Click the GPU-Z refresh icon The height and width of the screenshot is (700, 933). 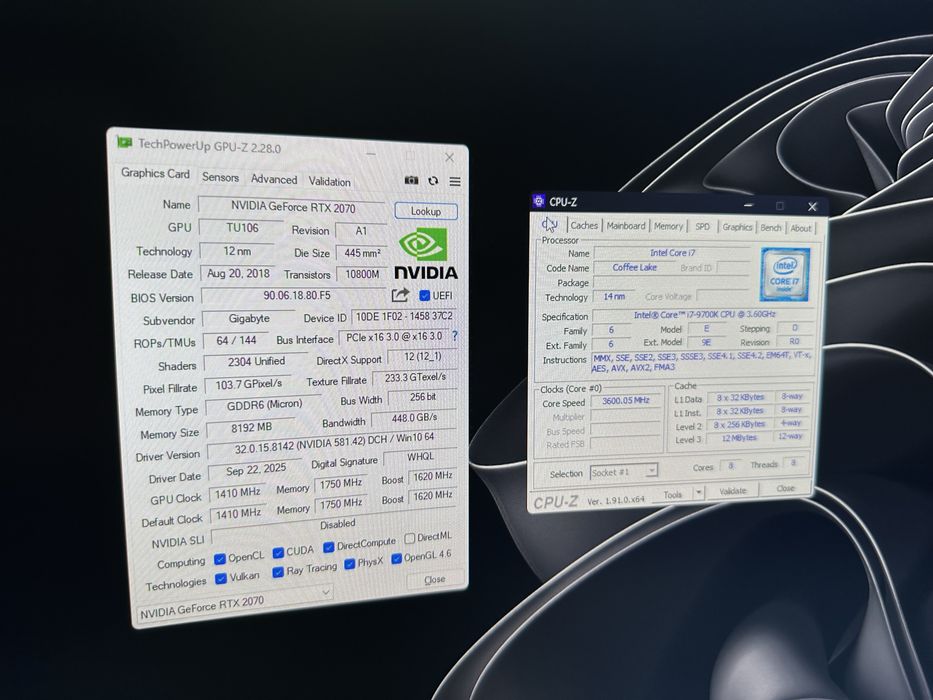pyautogui.click(x=433, y=180)
